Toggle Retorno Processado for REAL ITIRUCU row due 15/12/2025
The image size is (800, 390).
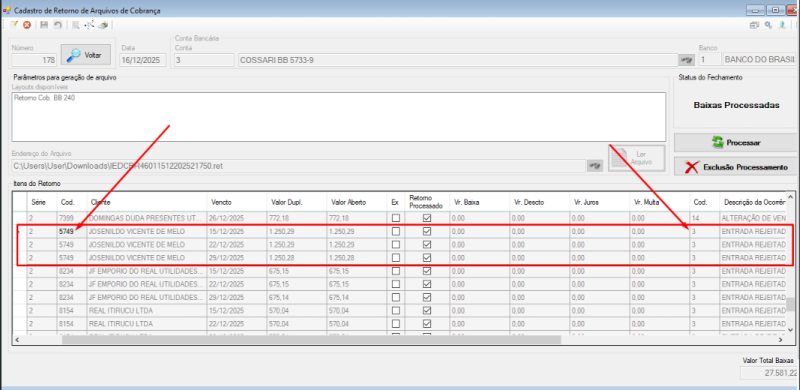[x=427, y=310]
